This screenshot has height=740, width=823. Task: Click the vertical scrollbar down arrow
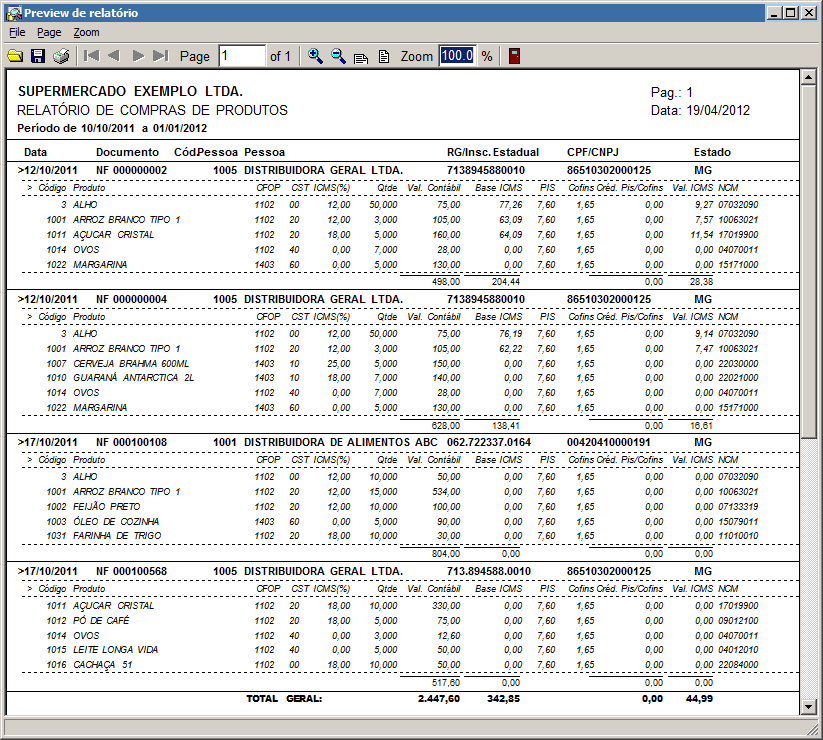tap(809, 707)
